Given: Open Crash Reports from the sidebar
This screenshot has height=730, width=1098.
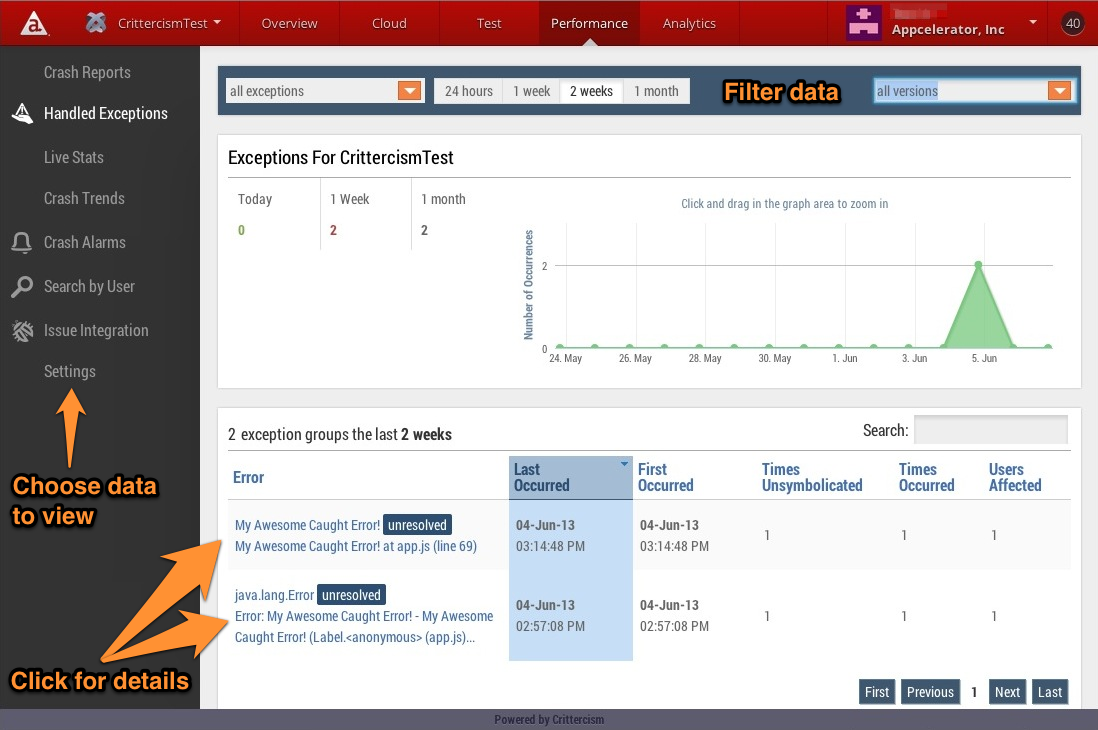Looking at the screenshot, I should point(87,71).
